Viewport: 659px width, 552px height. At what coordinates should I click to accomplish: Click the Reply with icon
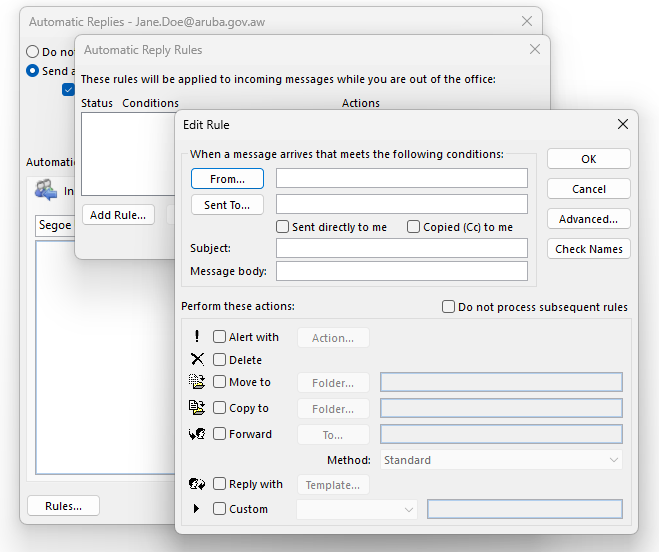point(197,484)
